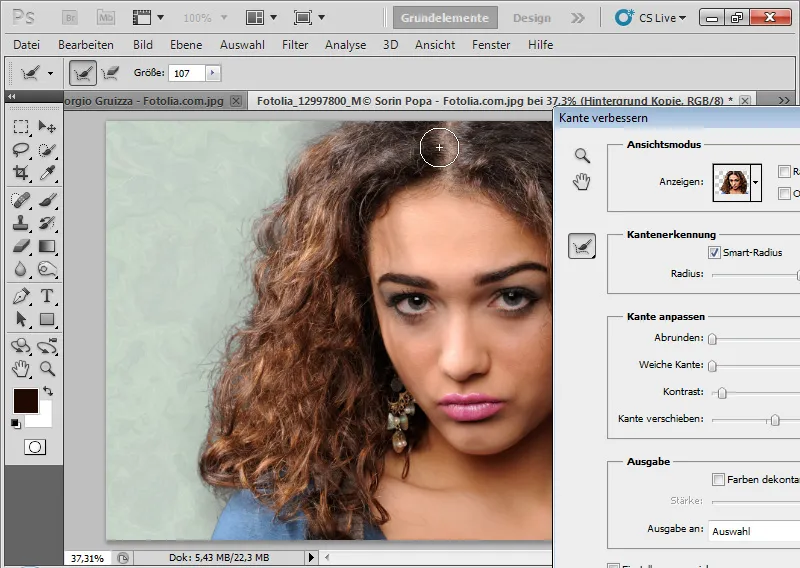Select the Blur tool
Viewport: 800px width, 568px height.
(20, 269)
